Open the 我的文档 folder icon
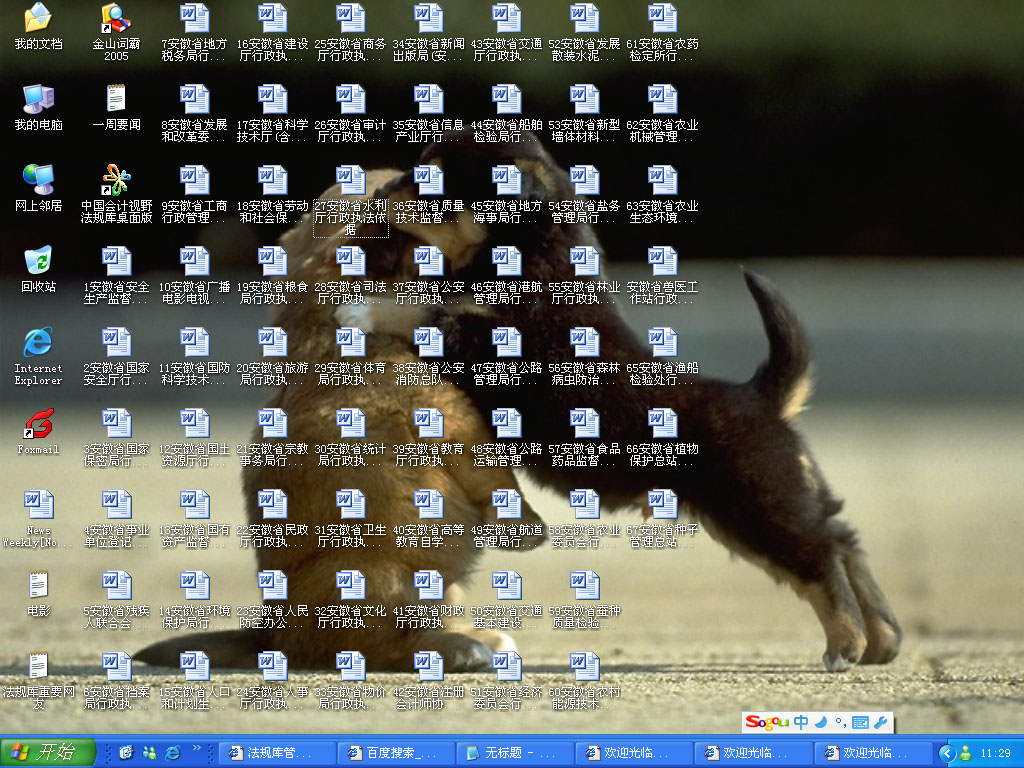Image resolution: width=1024 pixels, height=768 pixels. [x=38, y=18]
